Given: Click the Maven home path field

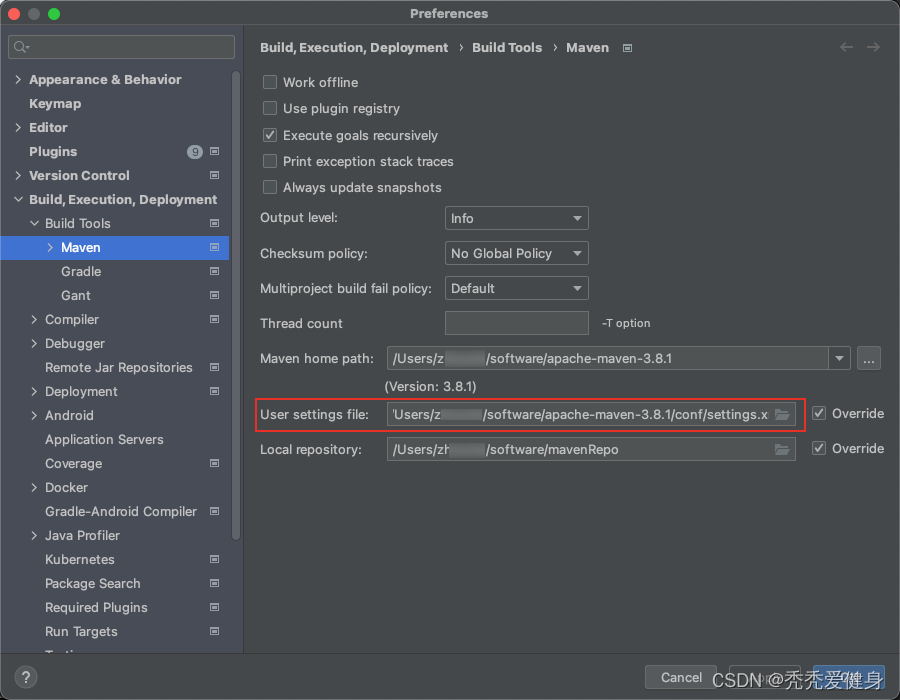Looking at the screenshot, I should click(x=608, y=359).
